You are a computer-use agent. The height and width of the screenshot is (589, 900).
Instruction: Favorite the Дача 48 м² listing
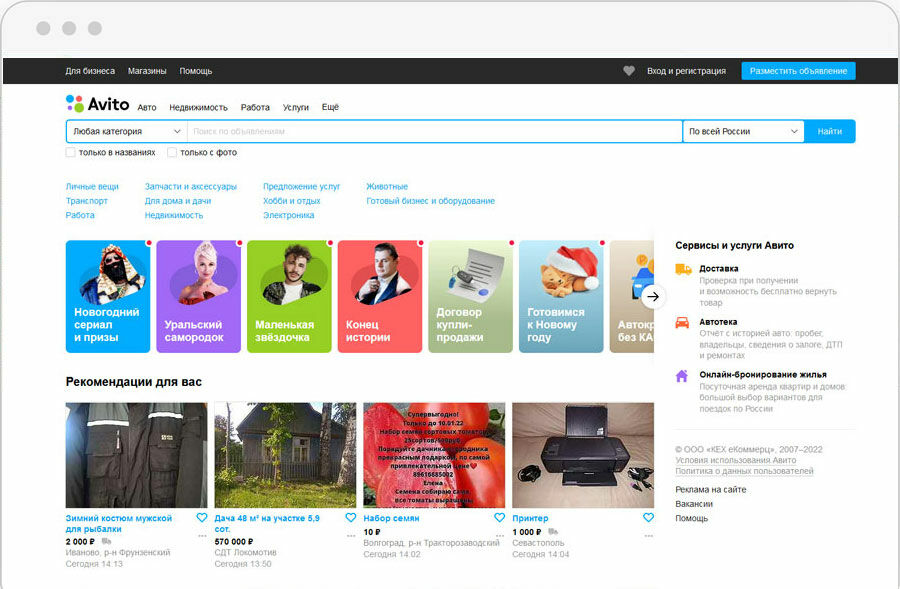[351, 518]
